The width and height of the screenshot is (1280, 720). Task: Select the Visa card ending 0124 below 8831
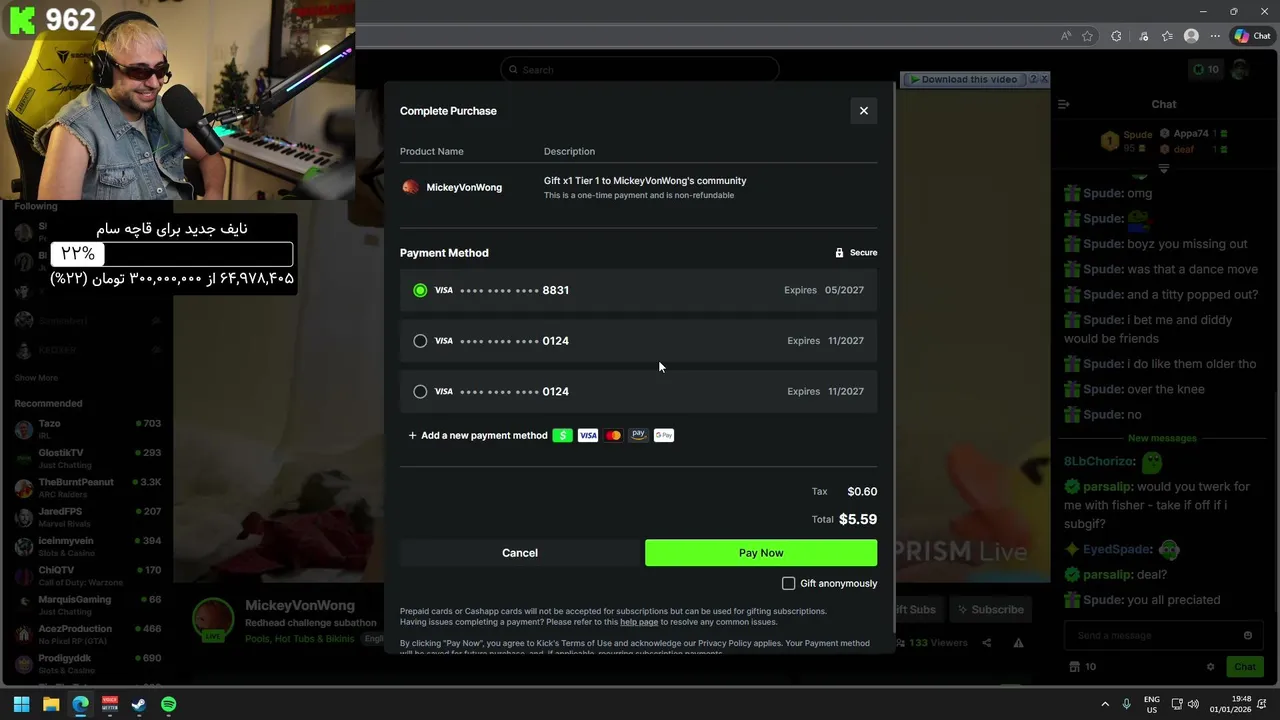pyautogui.click(x=638, y=341)
